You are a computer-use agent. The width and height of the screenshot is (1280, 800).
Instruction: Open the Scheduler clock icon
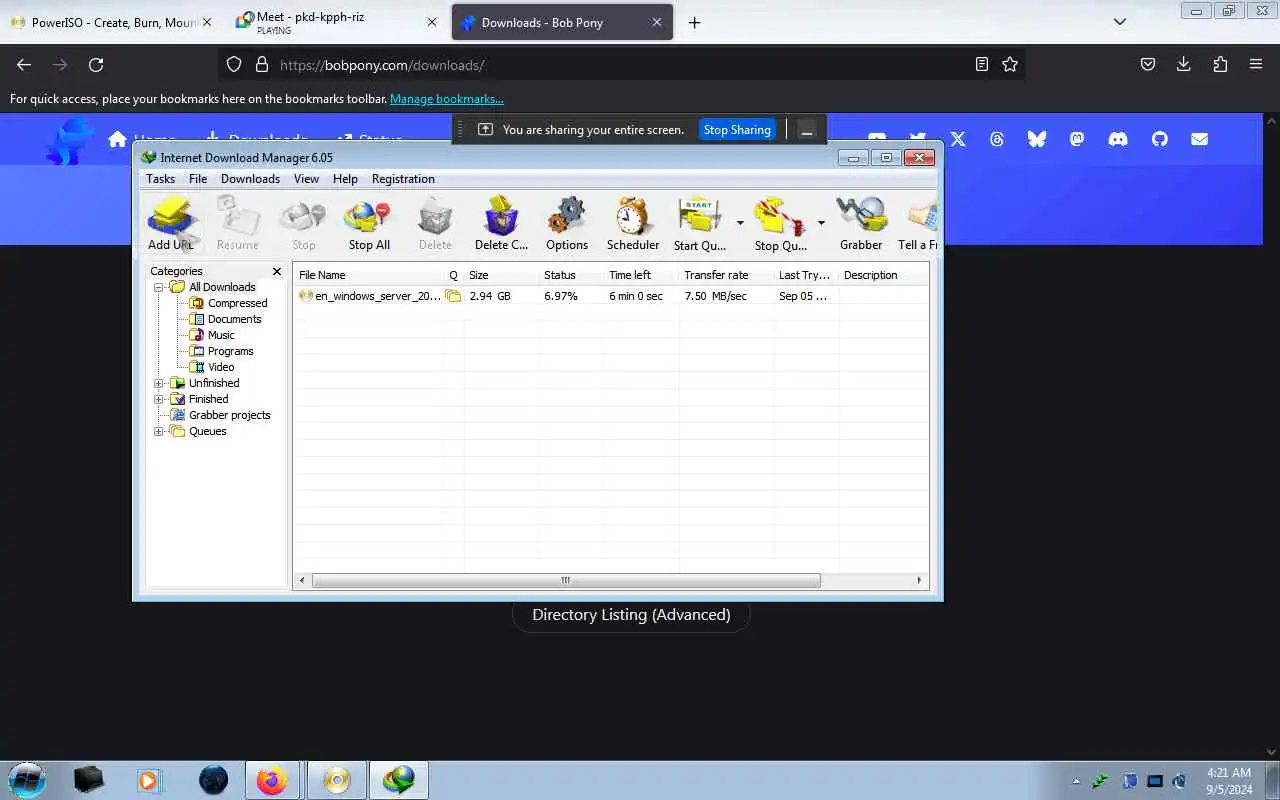pyautogui.click(x=633, y=223)
